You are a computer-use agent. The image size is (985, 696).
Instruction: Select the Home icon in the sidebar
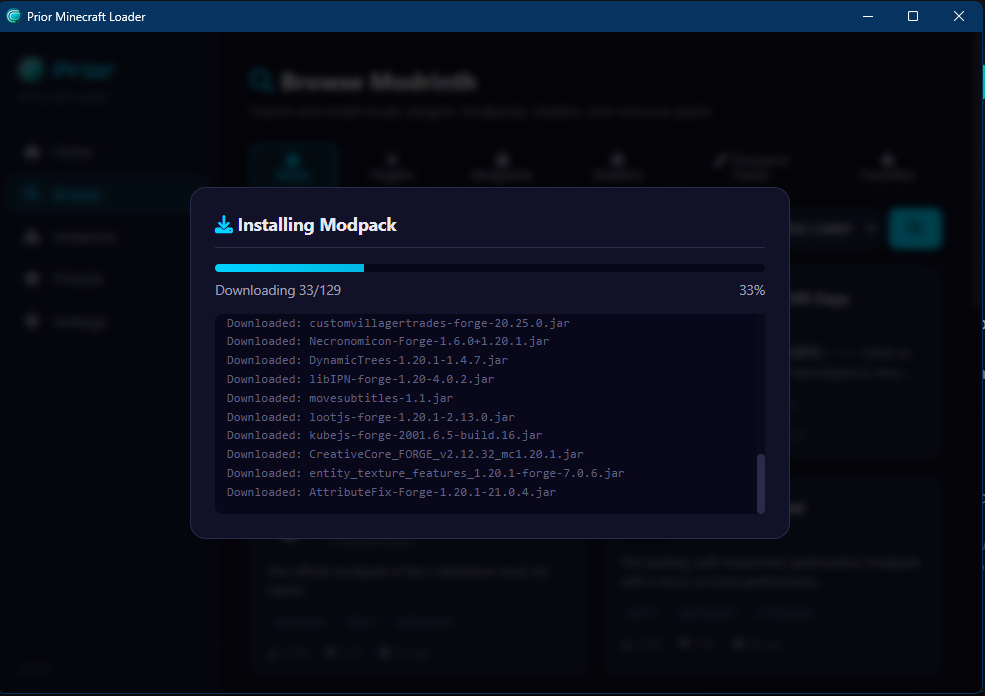pos(32,151)
